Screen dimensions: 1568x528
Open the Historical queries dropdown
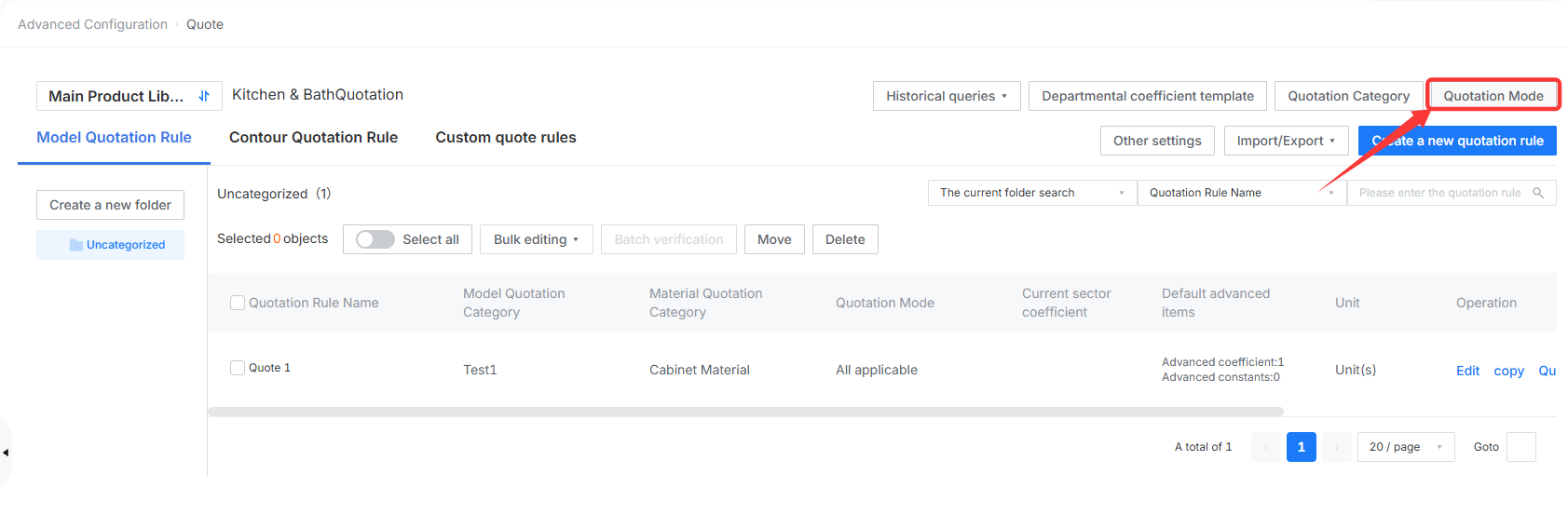coord(947,96)
